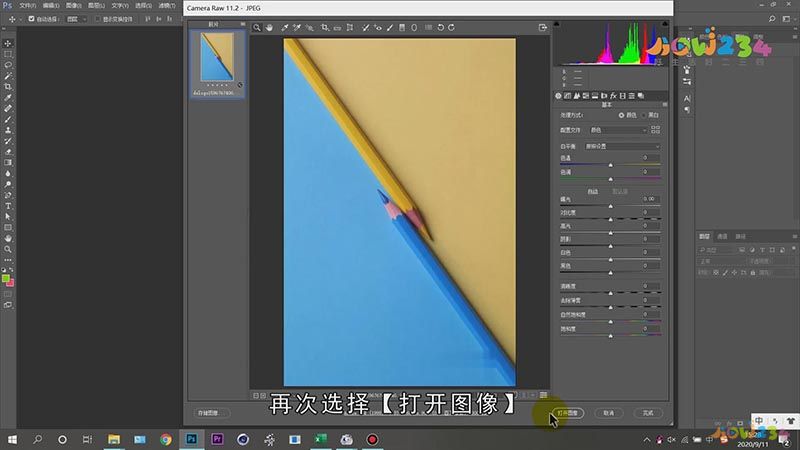Open the Effects fx panel tab
The width and height of the screenshot is (800, 450).
click(x=613, y=96)
